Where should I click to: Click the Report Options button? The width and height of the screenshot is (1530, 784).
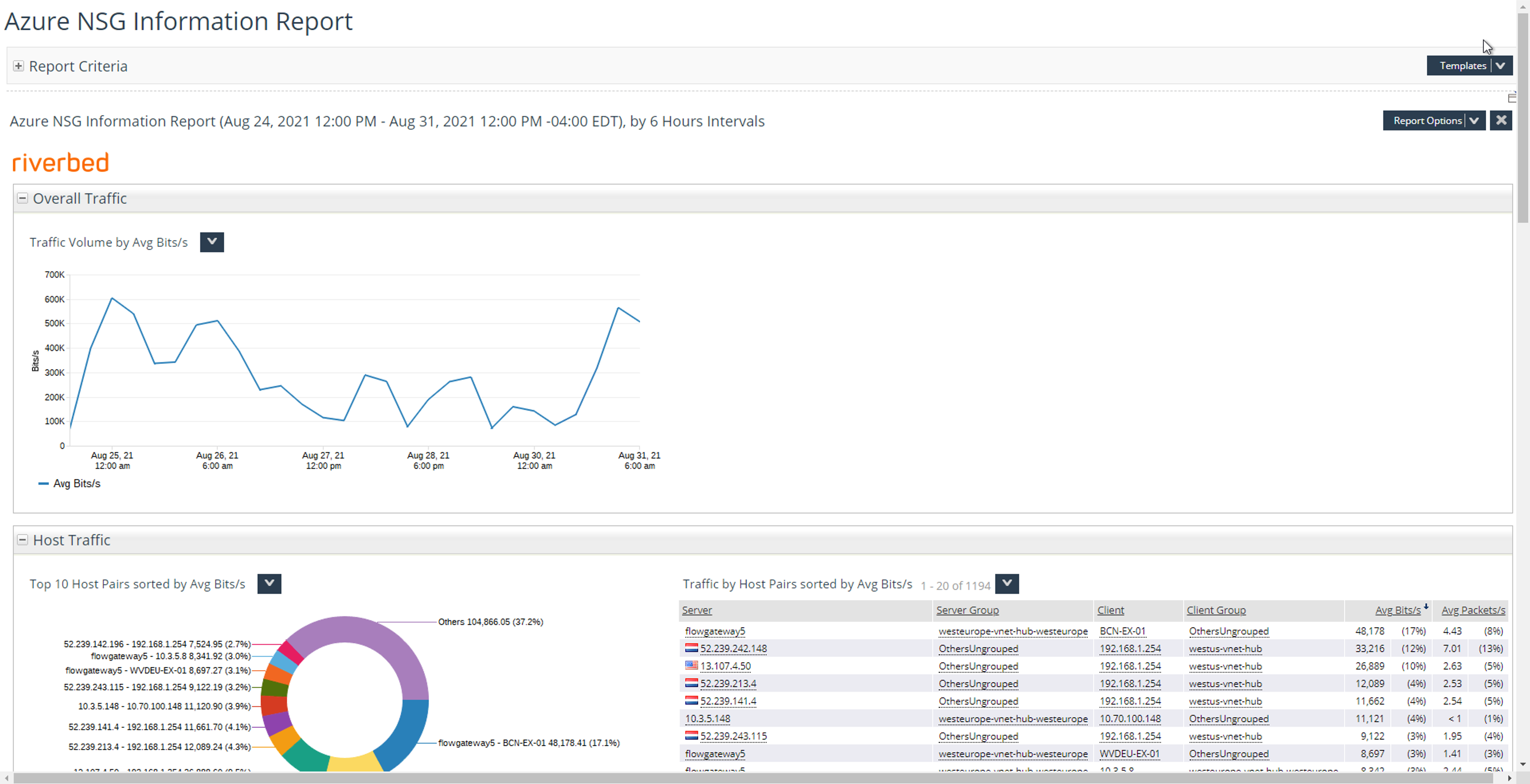click(x=1427, y=121)
